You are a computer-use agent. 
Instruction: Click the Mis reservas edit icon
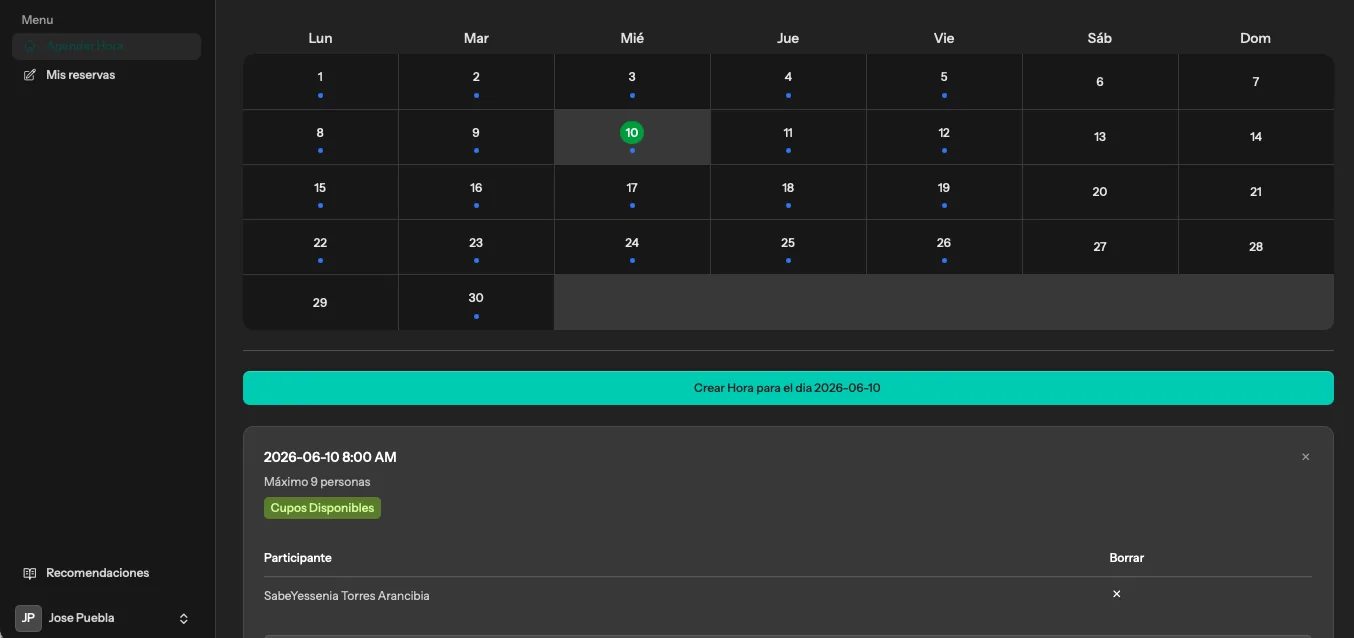click(x=29, y=75)
